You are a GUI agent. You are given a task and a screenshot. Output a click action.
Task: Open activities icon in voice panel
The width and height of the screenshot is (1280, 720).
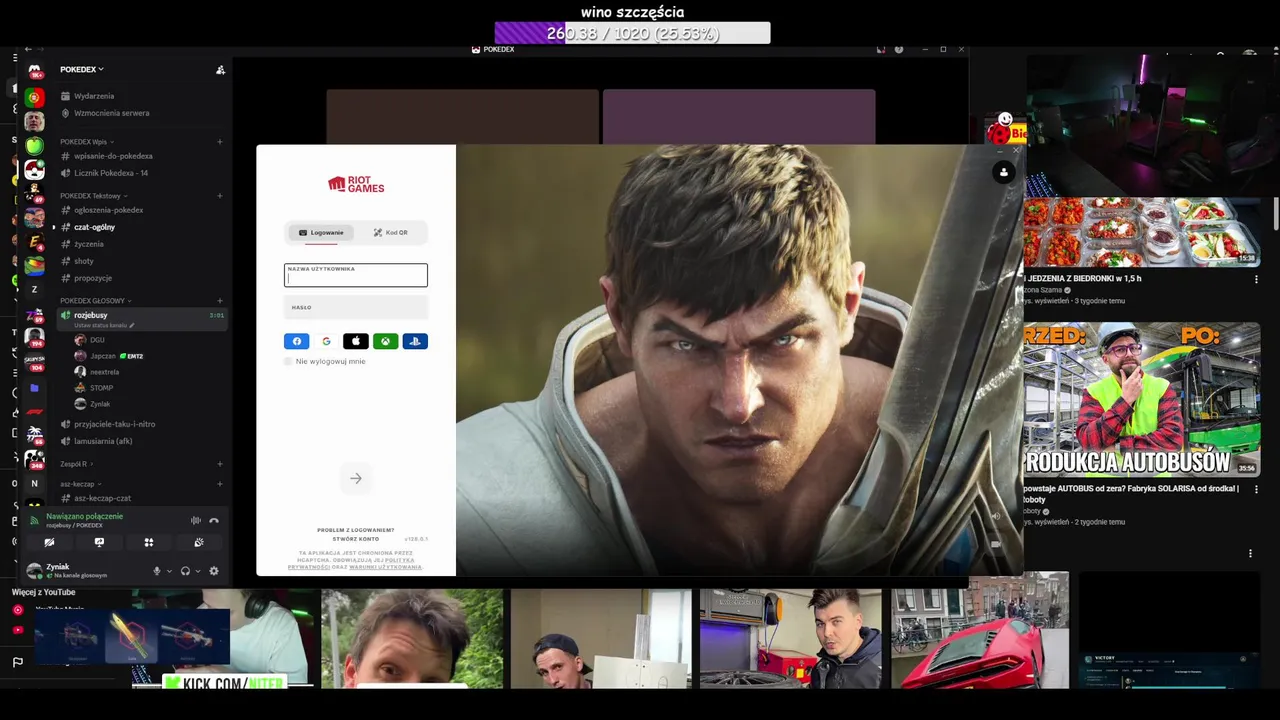click(149, 542)
